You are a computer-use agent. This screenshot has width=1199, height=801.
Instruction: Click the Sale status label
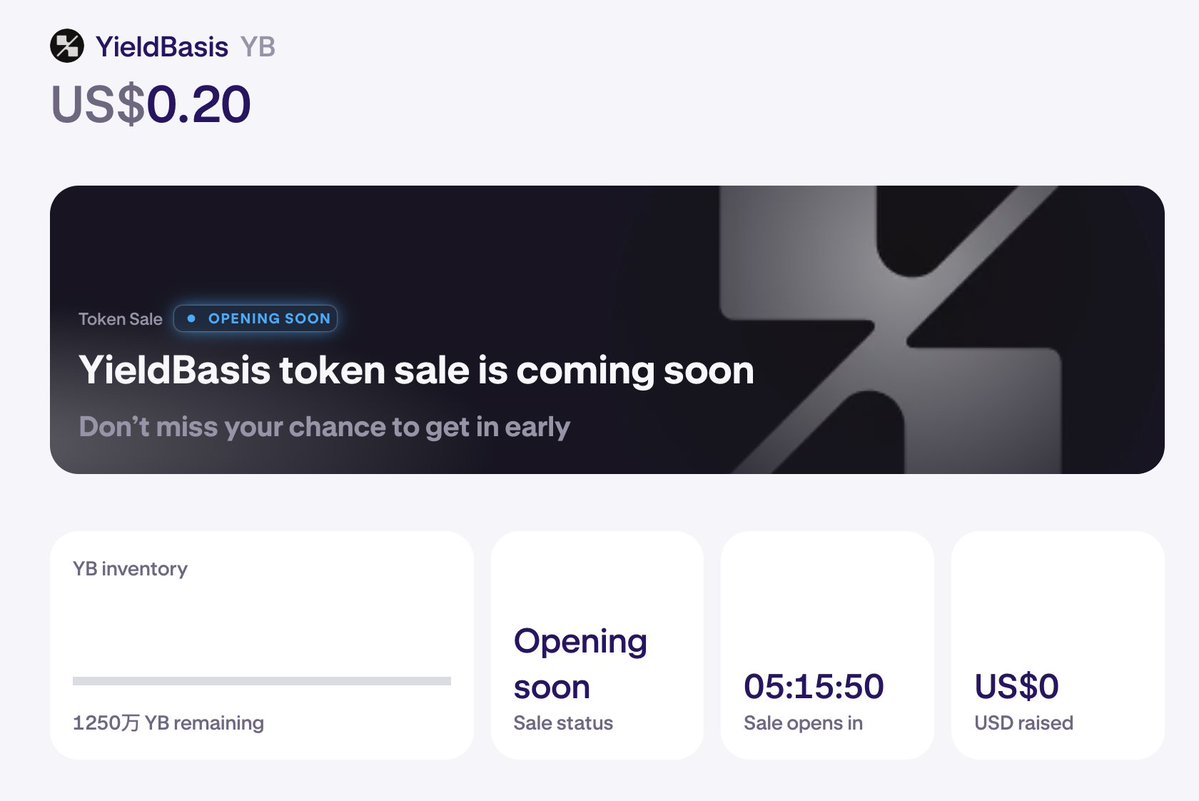point(563,722)
